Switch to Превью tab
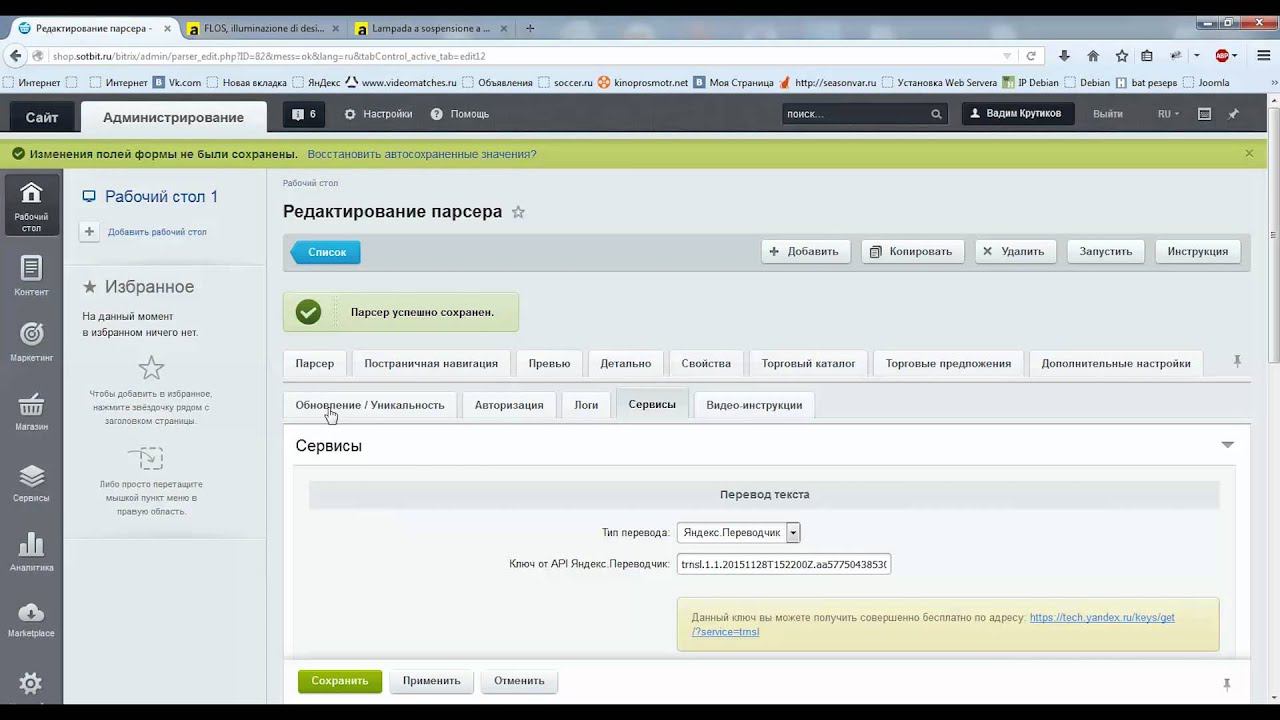Screen dimensions: 1280x720 [x=549, y=364]
